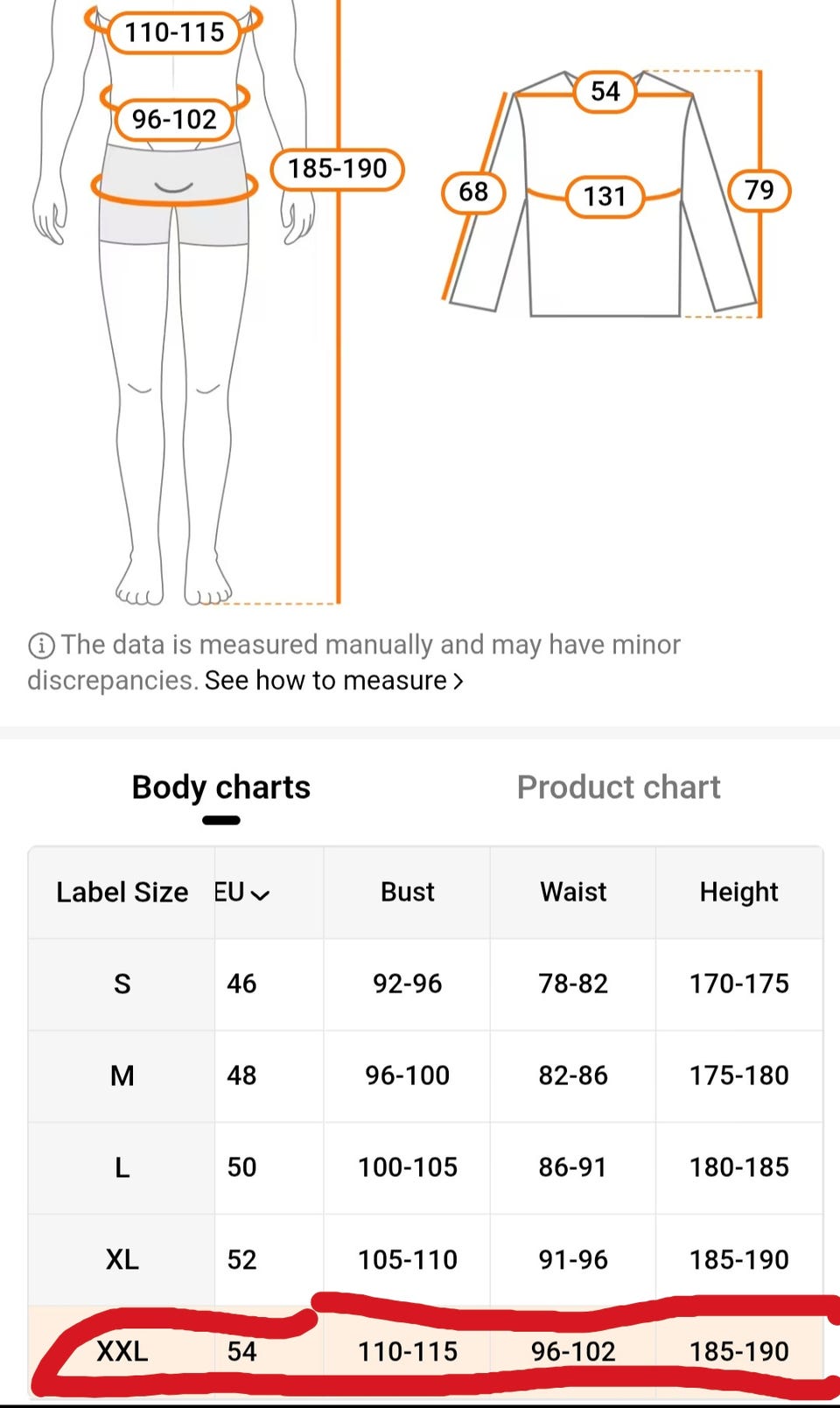Click the 131 chest bubble on shirt diagram

pyautogui.click(x=605, y=196)
